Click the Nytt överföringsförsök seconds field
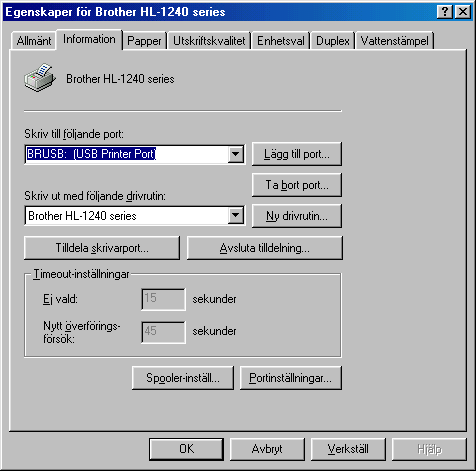This screenshot has width=476, height=471. click(x=163, y=332)
